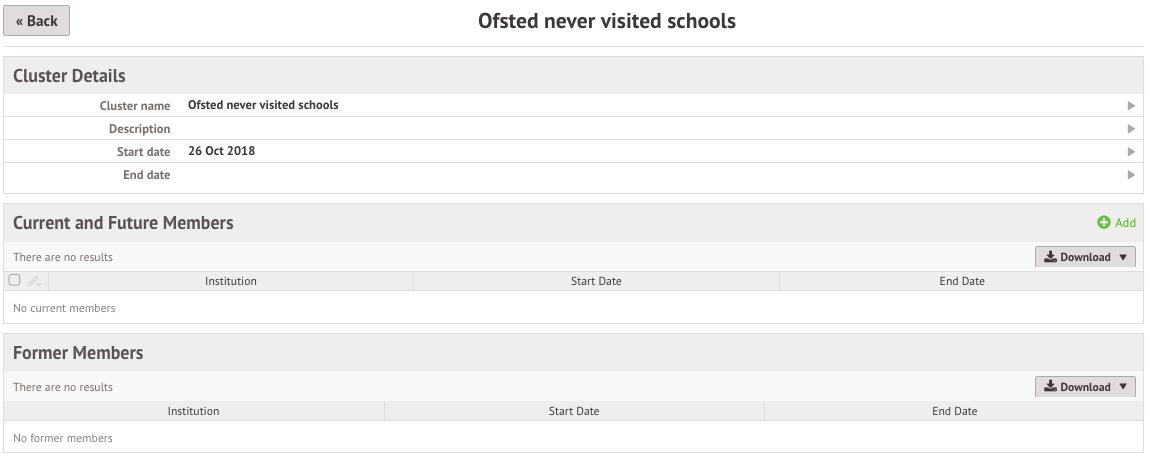
Task: Click the start date value 26 Oct 2018
Action: (x=221, y=151)
